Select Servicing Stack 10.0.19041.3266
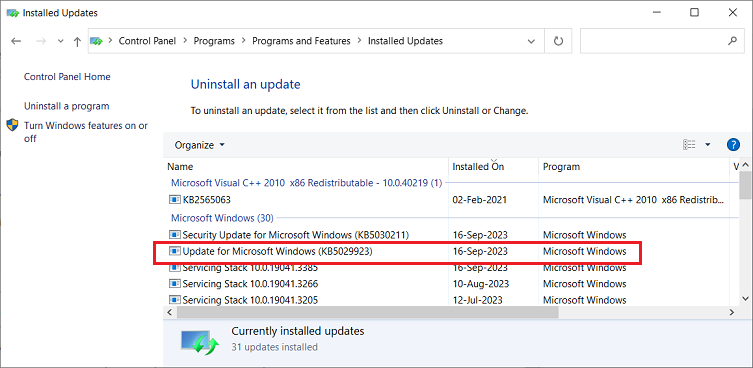Viewport: 753px width, 368px height. tap(250, 284)
